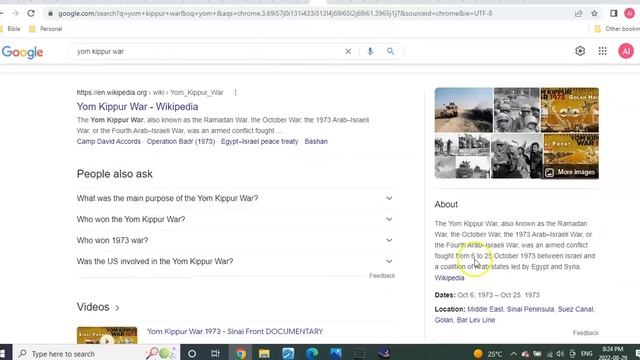Open the Google account avatar

tap(626, 51)
